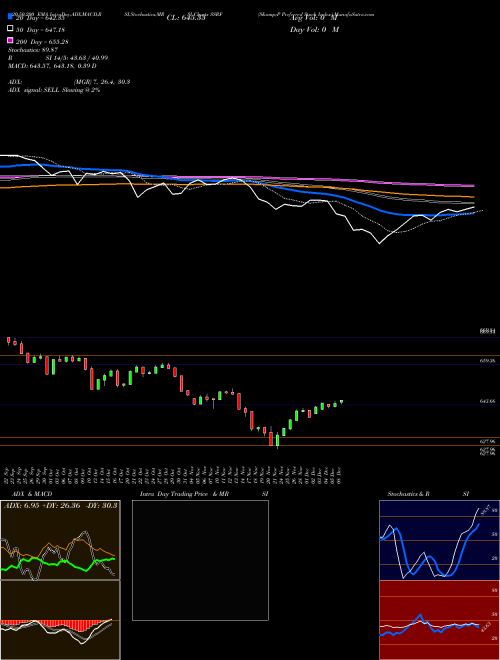This screenshot has height=660, width=500.
Task: Click the 'CL: 643.33' closing price label
Action: click(x=186, y=18)
